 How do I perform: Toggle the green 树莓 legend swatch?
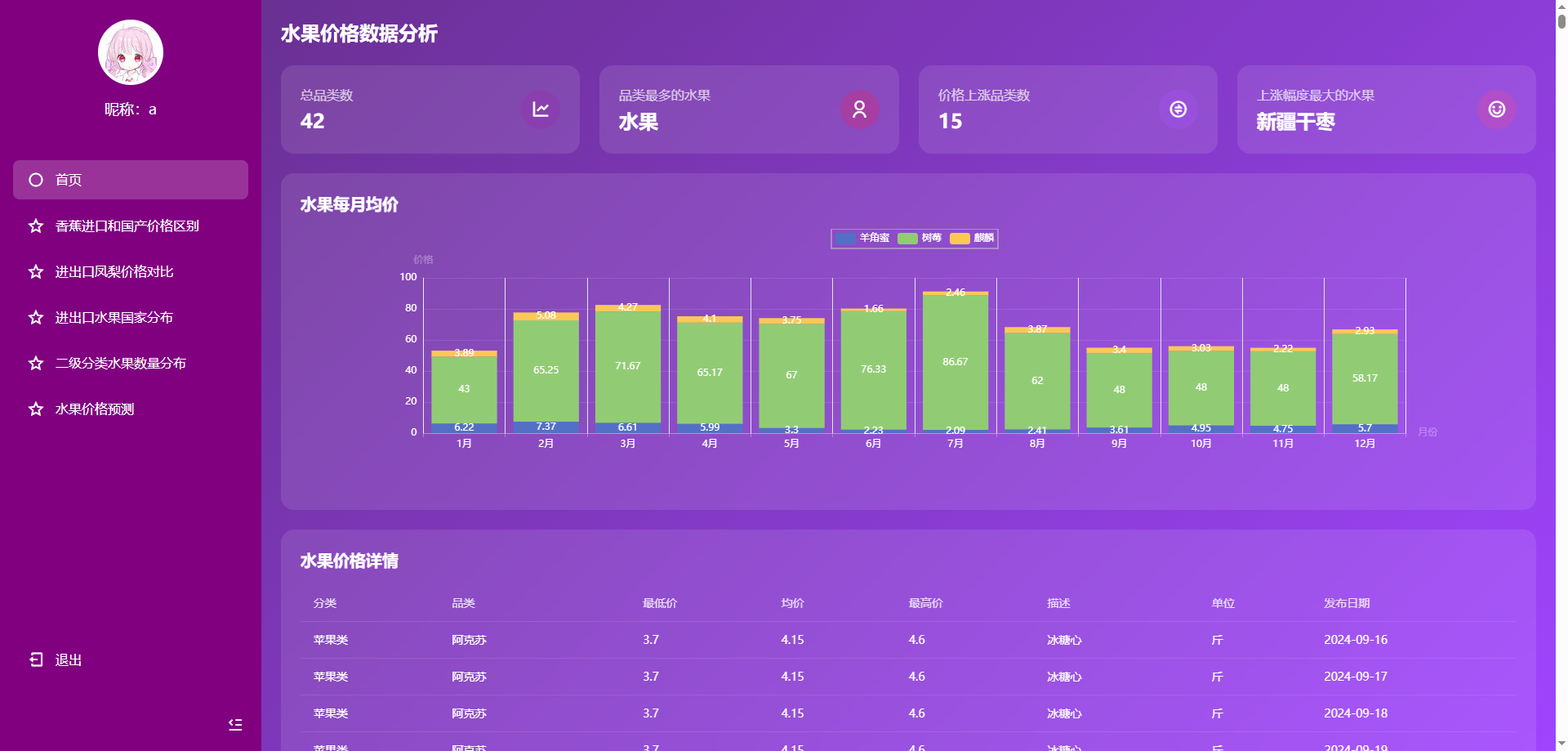(907, 238)
